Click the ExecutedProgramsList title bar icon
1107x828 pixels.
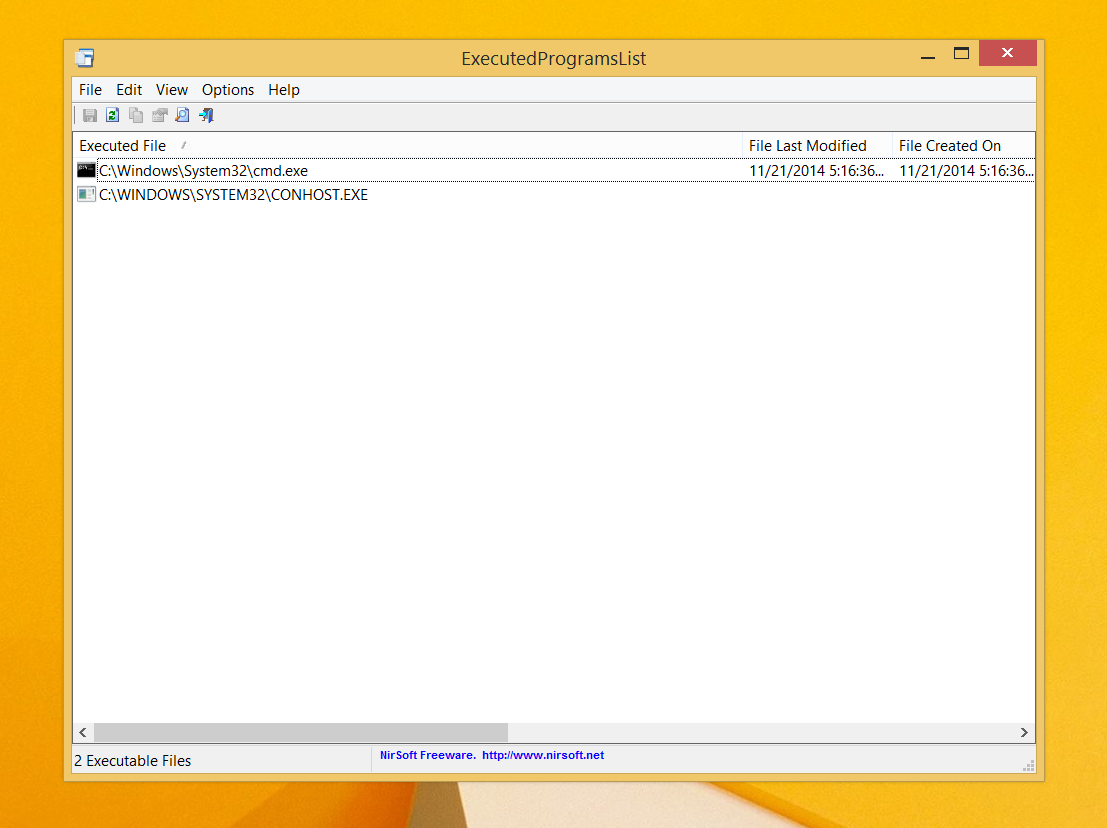[x=85, y=58]
